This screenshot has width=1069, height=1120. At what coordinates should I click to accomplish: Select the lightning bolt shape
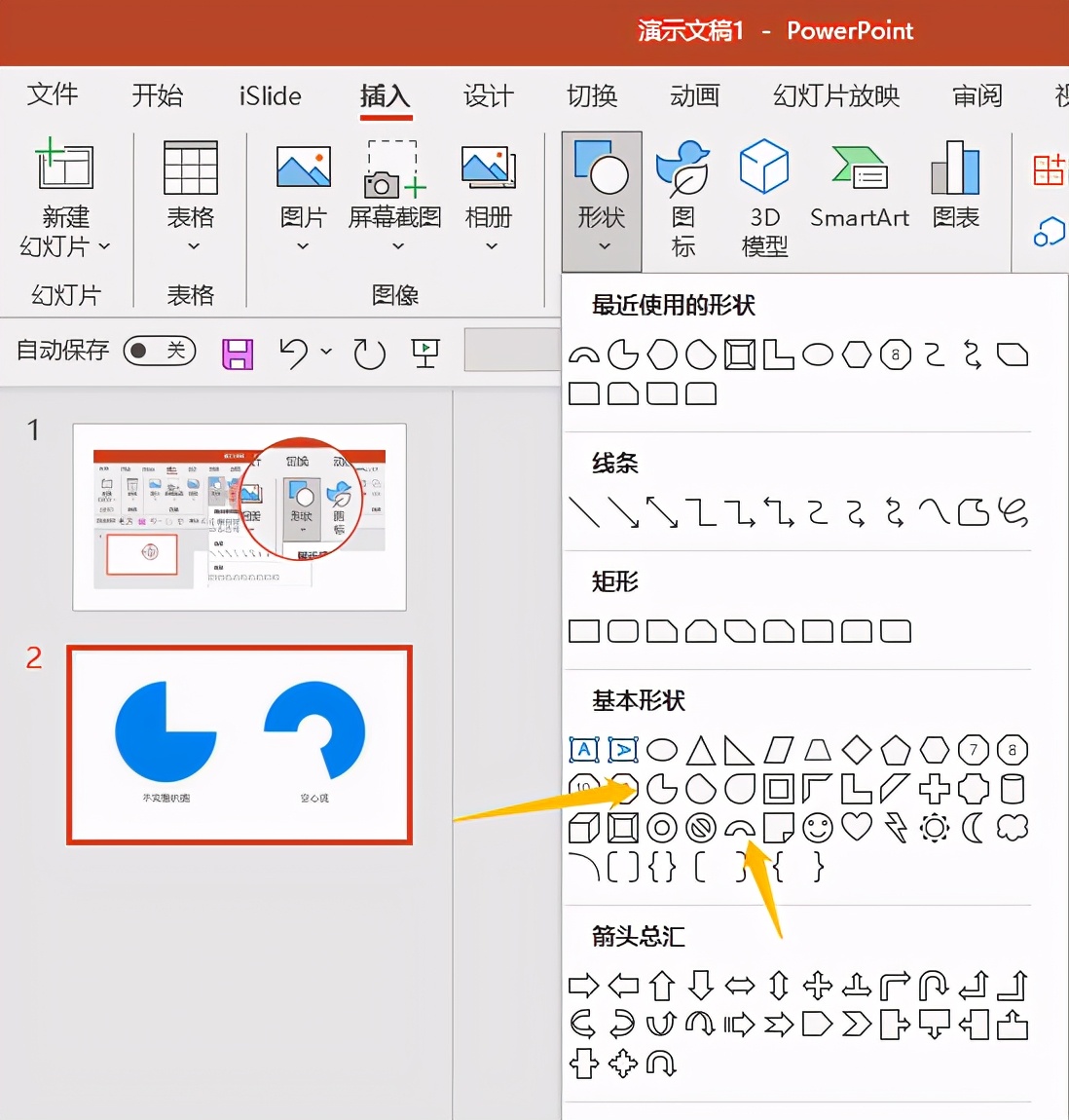pyautogui.click(x=895, y=828)
